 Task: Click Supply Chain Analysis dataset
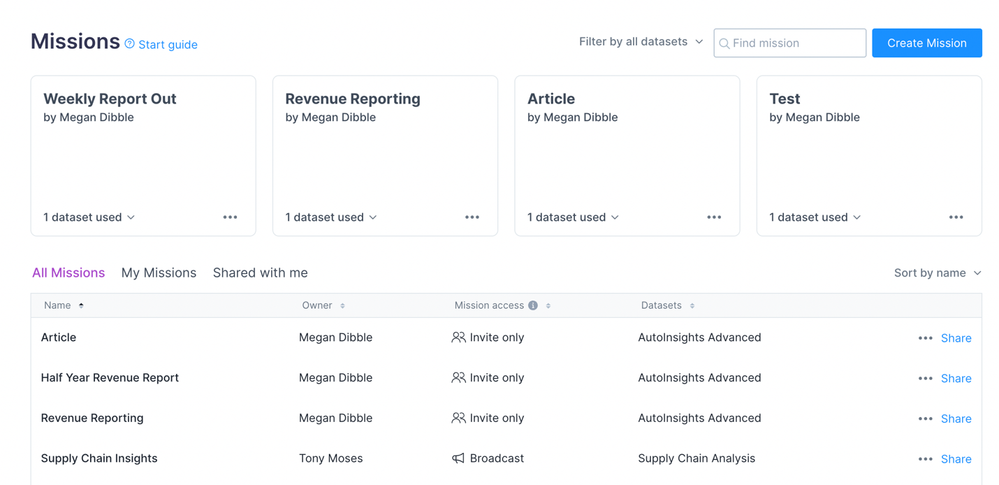696,458
